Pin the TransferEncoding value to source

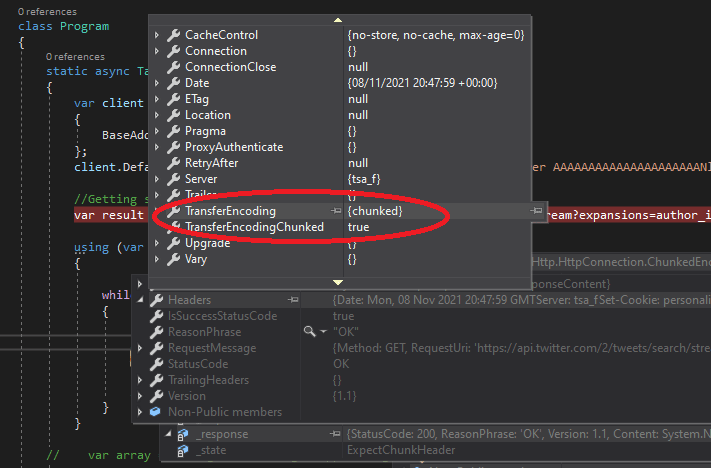pyautogui.click(x=536, y=210)
